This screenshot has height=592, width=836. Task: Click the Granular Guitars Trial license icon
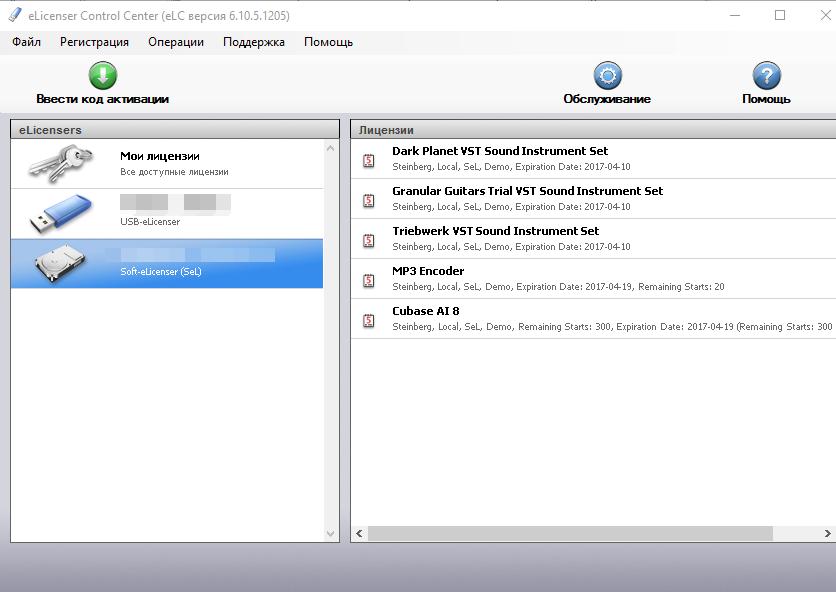click(368, 200)
